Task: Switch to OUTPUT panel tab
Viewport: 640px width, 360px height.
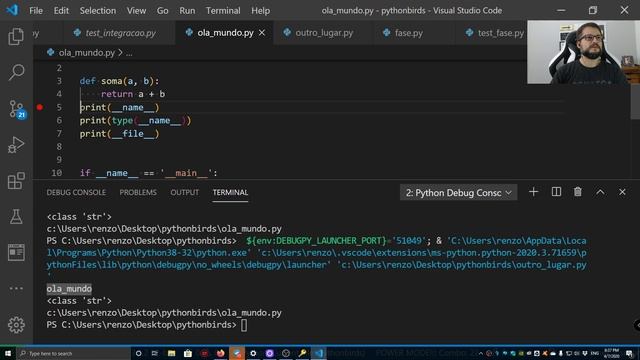Action: 184,192
